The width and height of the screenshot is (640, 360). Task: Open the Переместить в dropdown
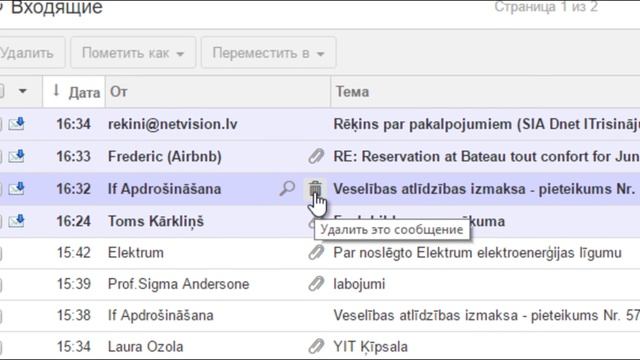point(269,53)
